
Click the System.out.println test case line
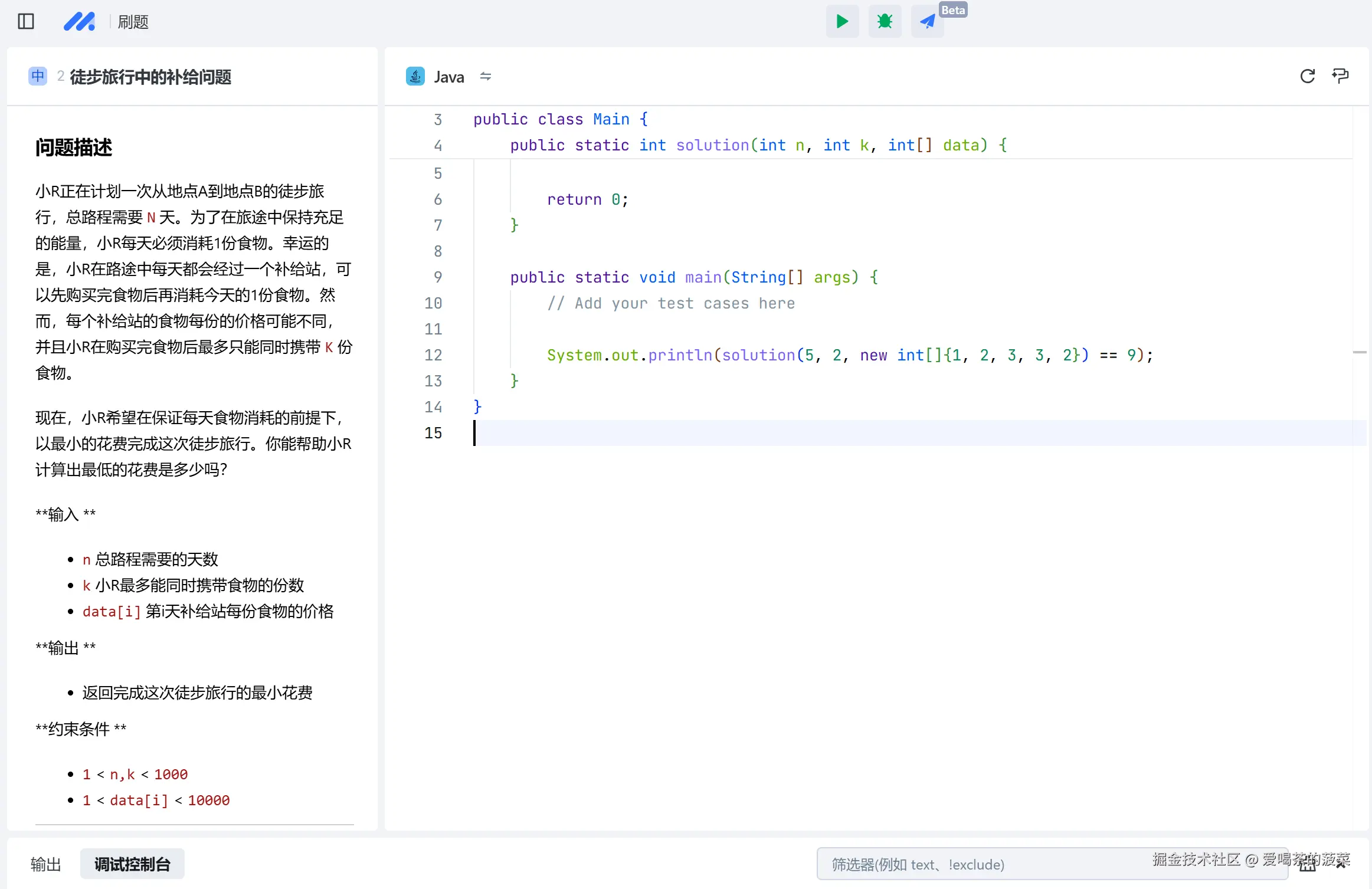pos(850,355)
